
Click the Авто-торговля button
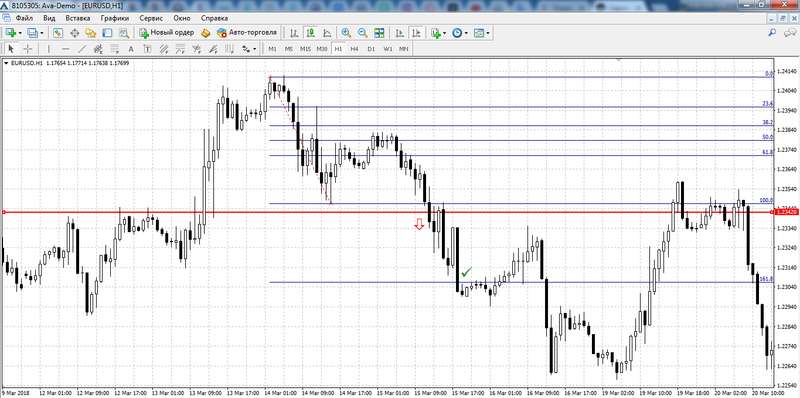tap(247, 33)
